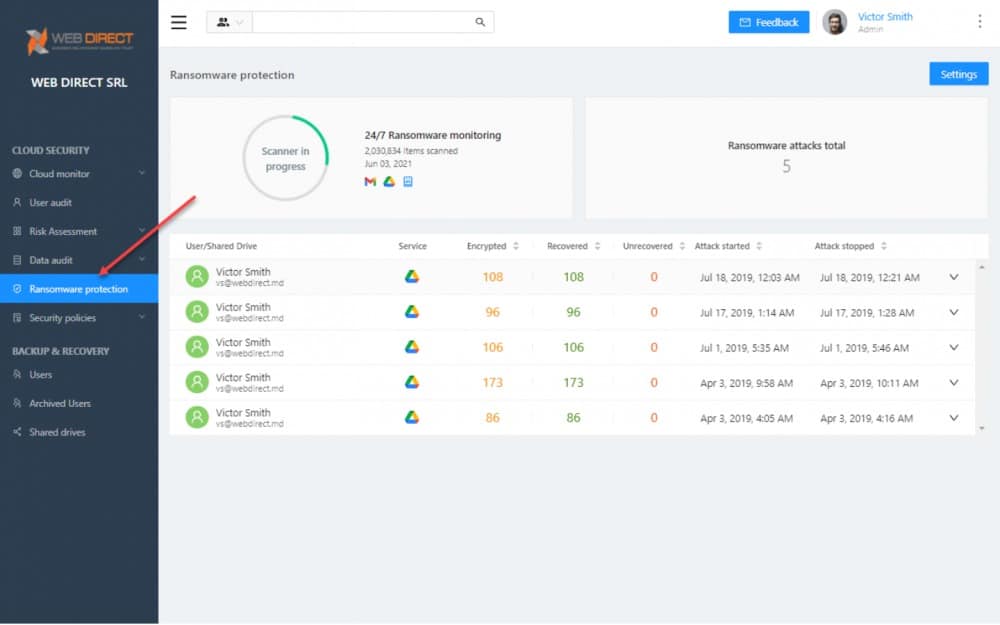This screenshot has height=625, width=1000.
Task: Click the Feedback button
Action: [768, 22]
